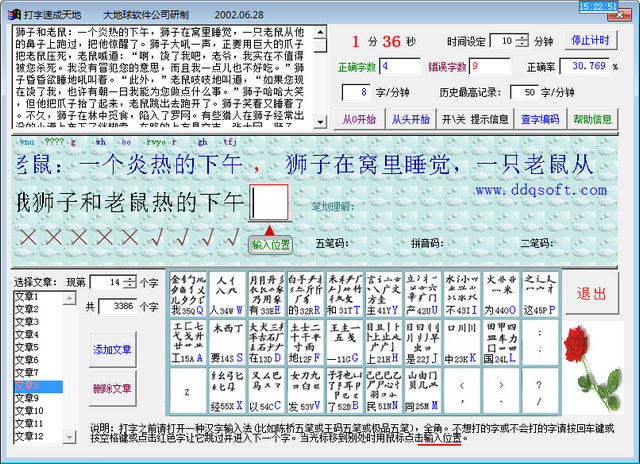This screenshot has height=464, width=640.
Task: Click 停止计时 to stop the timer
Action: point(590,40)
